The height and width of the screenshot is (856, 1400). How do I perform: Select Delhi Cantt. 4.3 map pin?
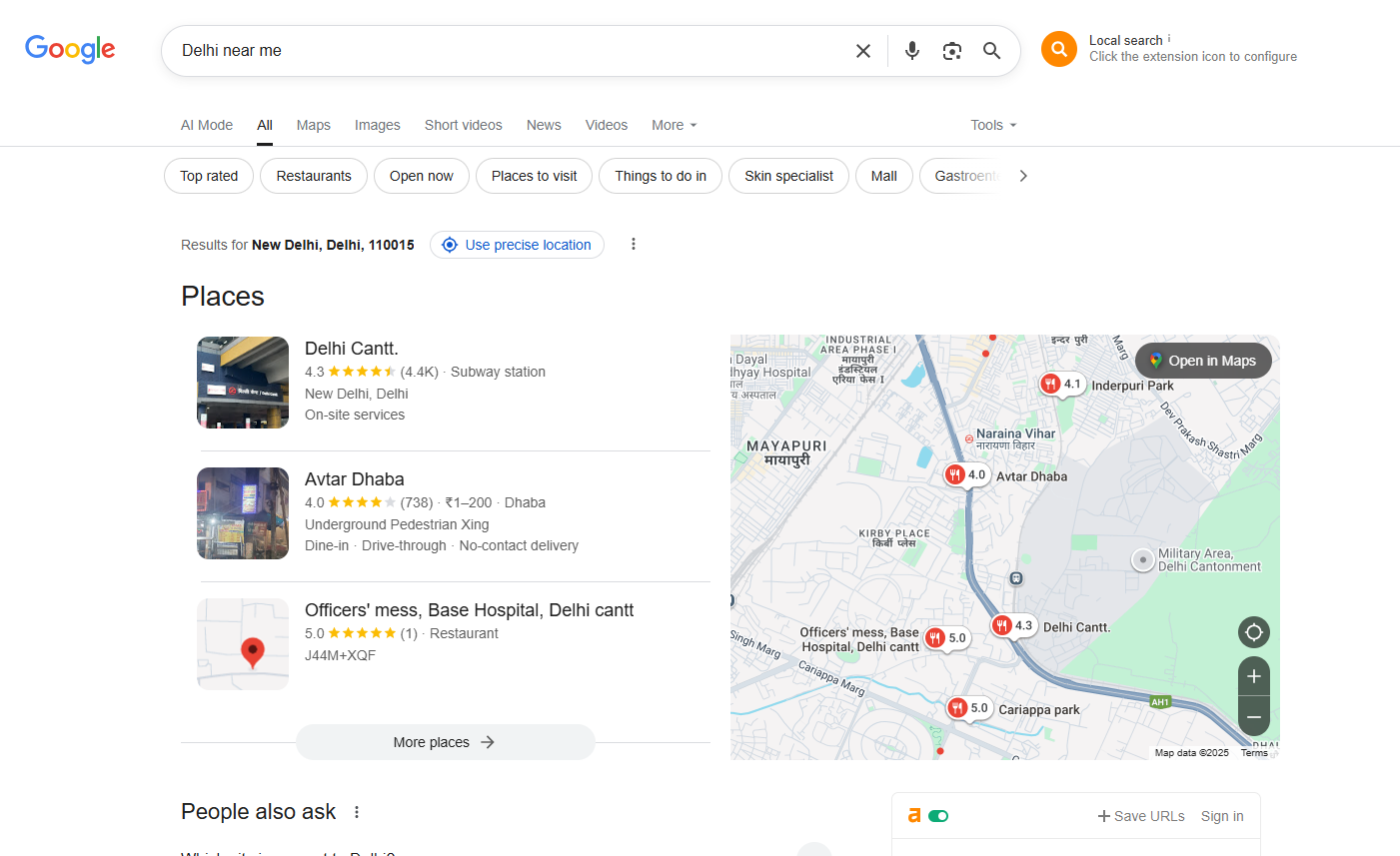click(1013, 625)
